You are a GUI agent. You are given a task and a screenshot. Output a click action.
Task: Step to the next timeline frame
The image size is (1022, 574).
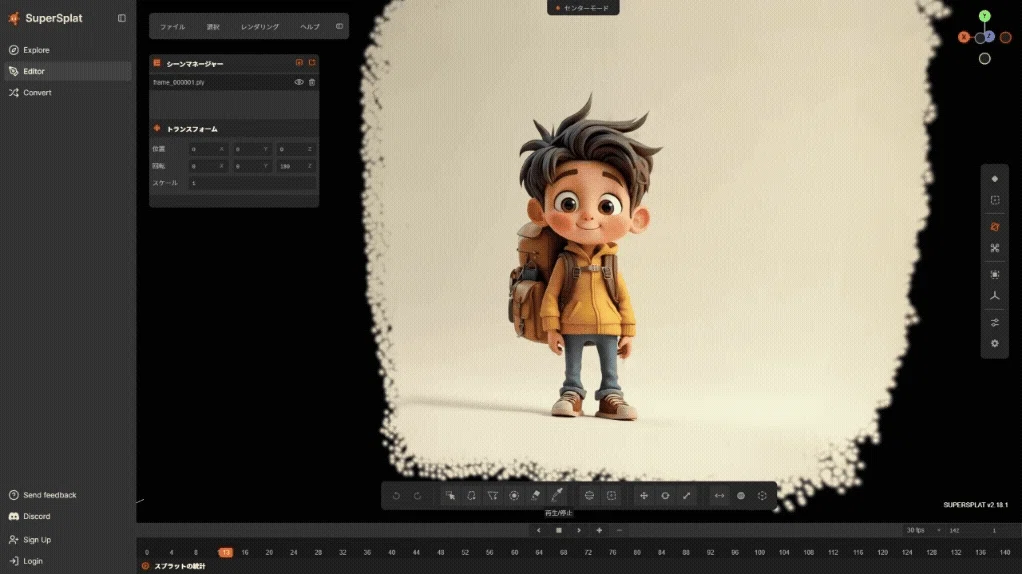tap(579, 530)
